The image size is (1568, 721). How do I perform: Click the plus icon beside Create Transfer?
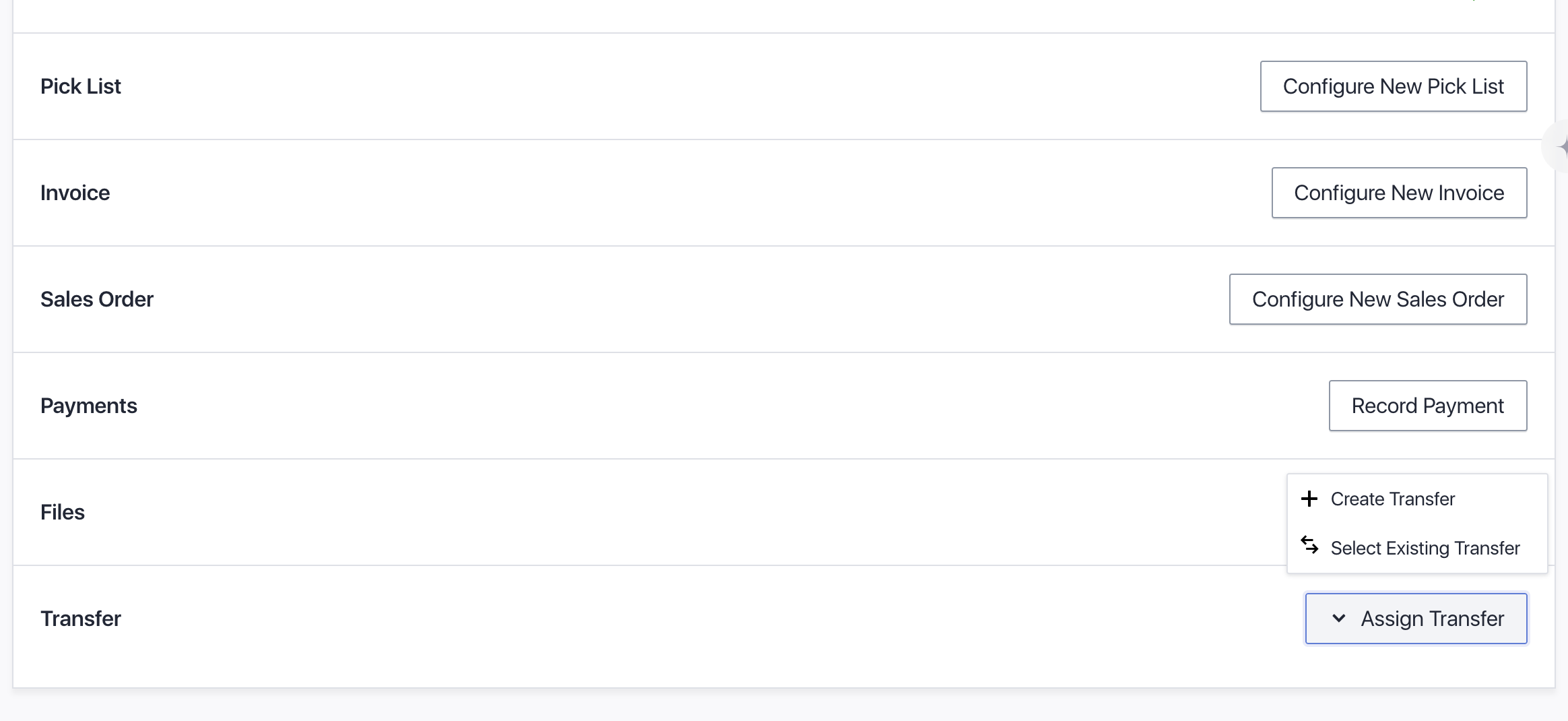click(1309, 499)
